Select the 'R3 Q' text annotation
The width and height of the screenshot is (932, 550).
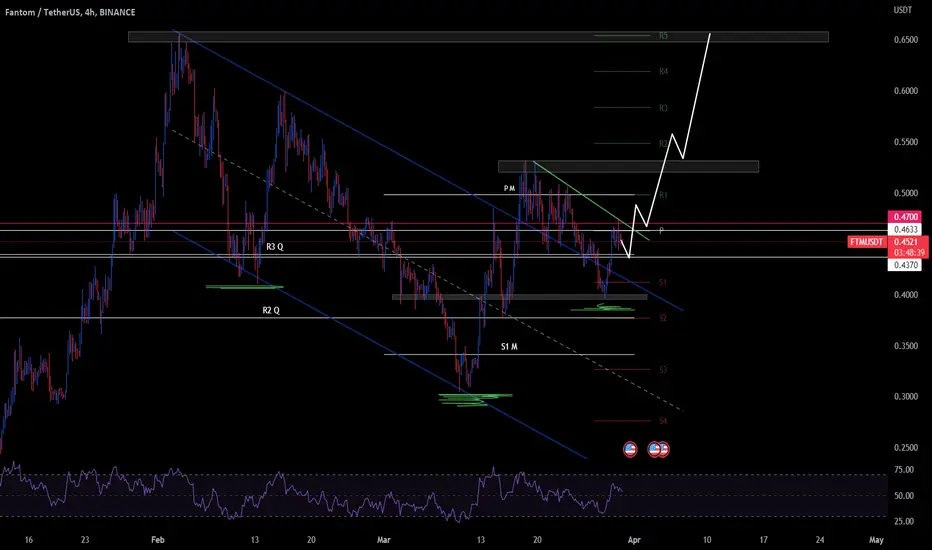[275, 247]
